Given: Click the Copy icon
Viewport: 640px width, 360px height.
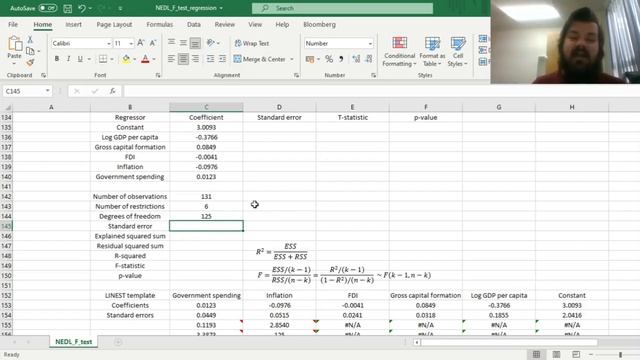Looking at the screenshot, I should tap(30, 51).
